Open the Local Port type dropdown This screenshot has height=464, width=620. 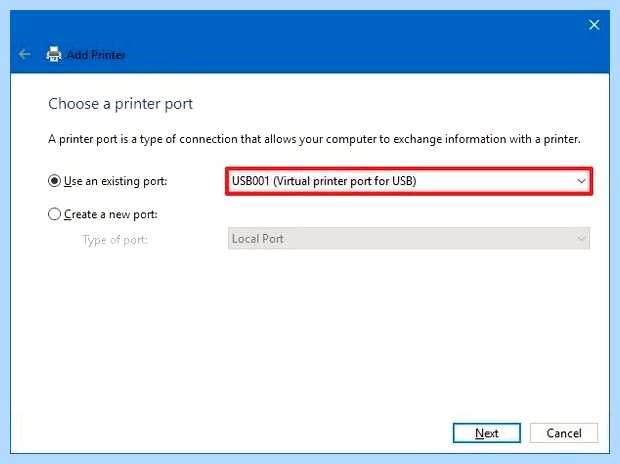click(409, 239)
